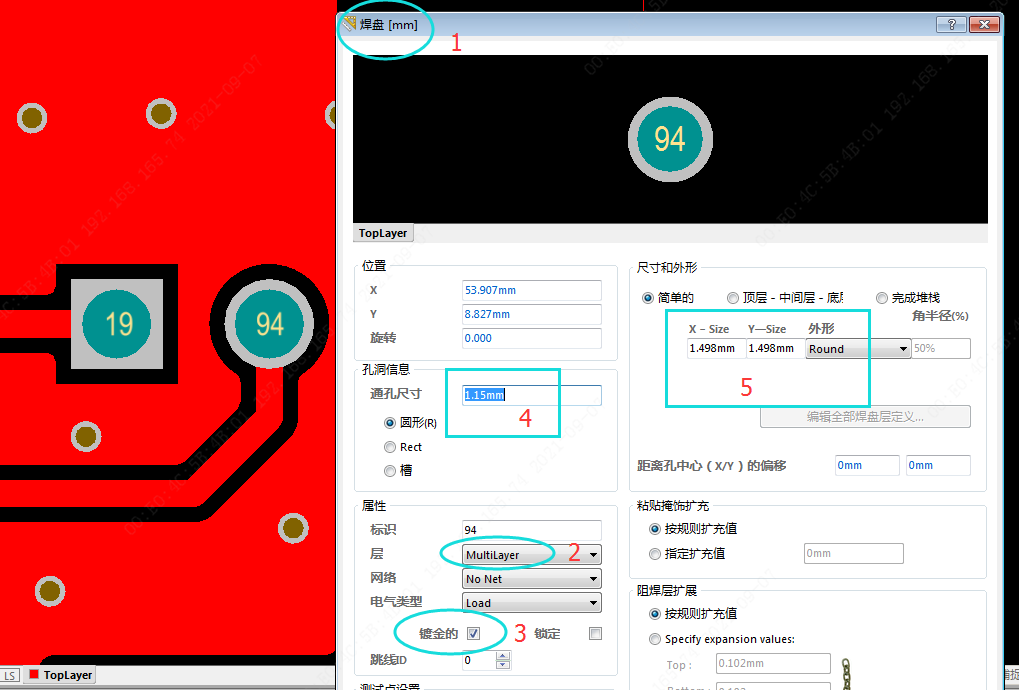This screenshot has height=690, width=1019.
Task: Click pad 94 in the black preview
Action: (x=670, y=139)
